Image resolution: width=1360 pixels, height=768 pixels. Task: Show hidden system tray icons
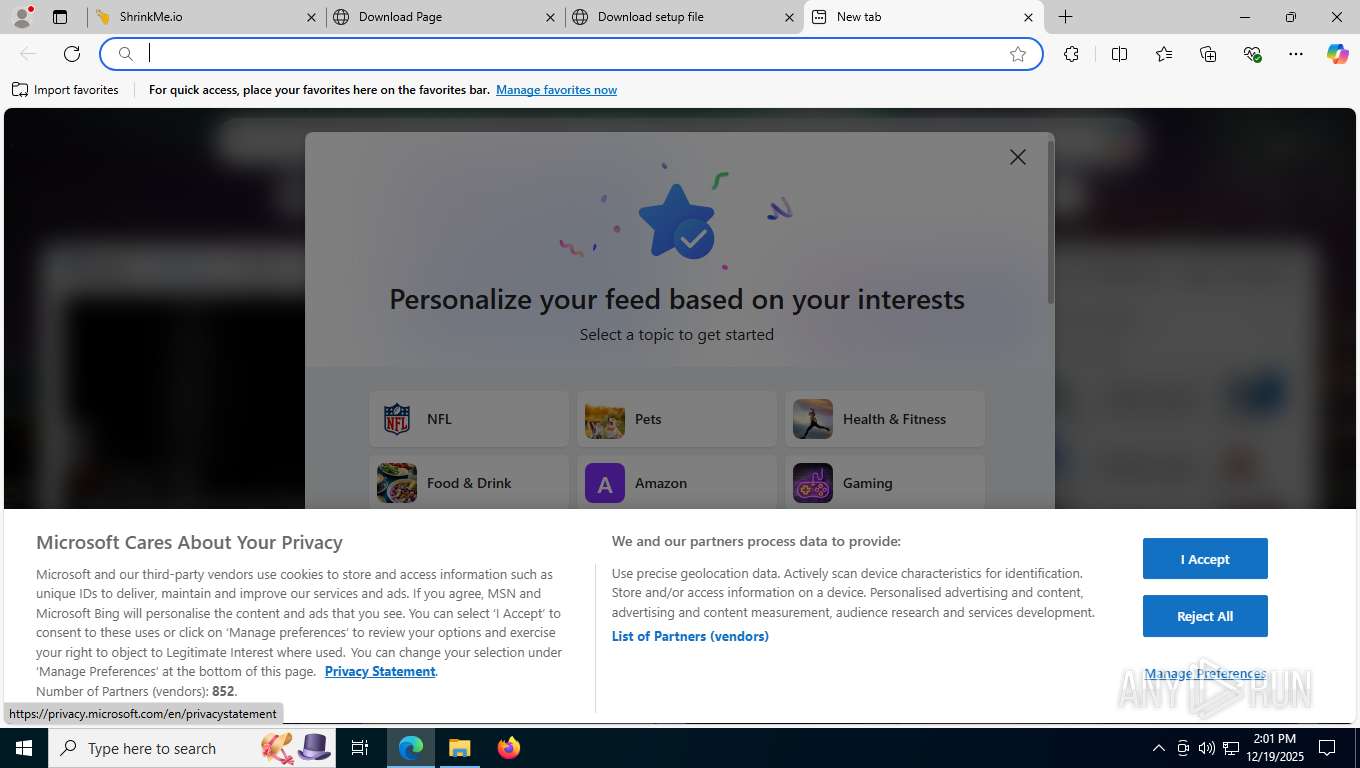click(x=1159, y=748)
